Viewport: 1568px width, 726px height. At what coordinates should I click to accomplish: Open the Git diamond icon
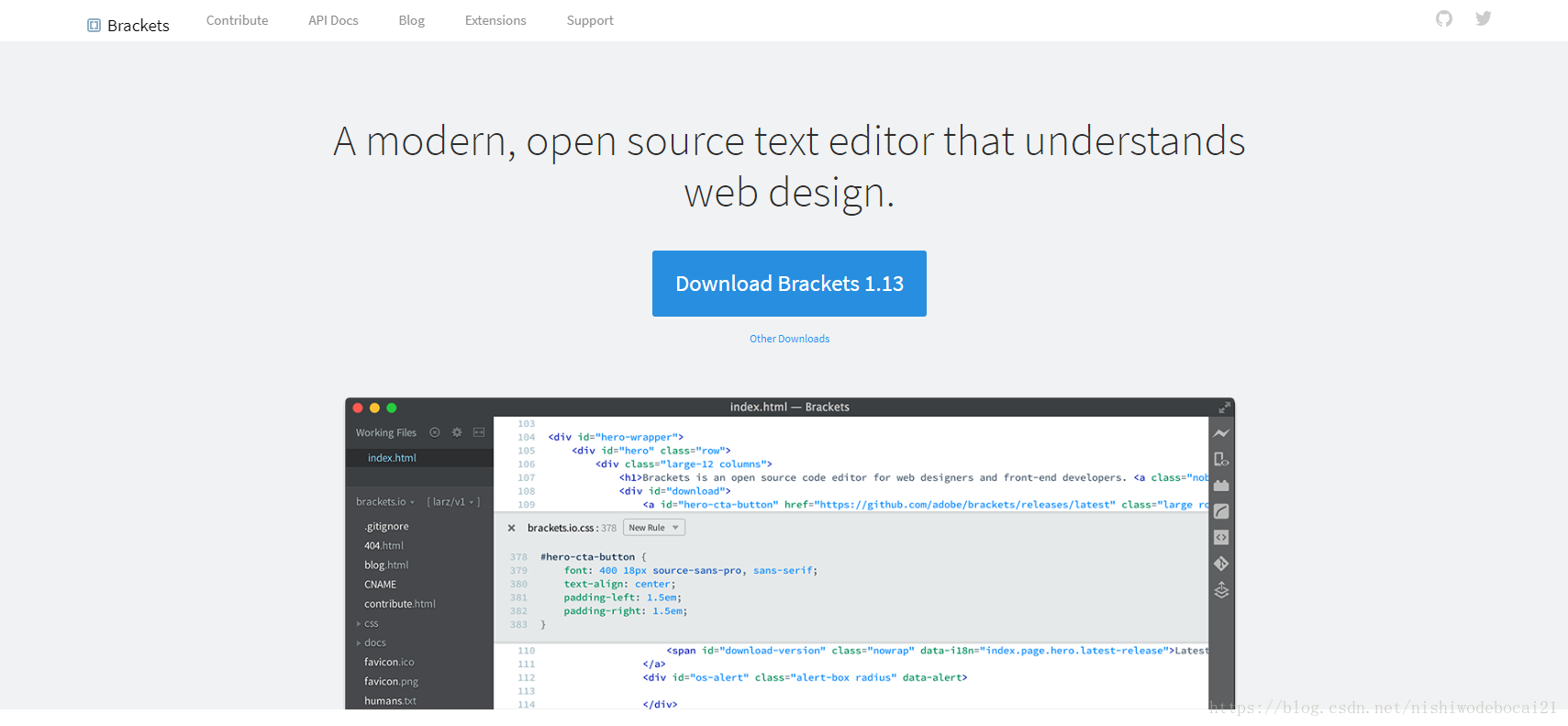click(x=1221, y=564)
